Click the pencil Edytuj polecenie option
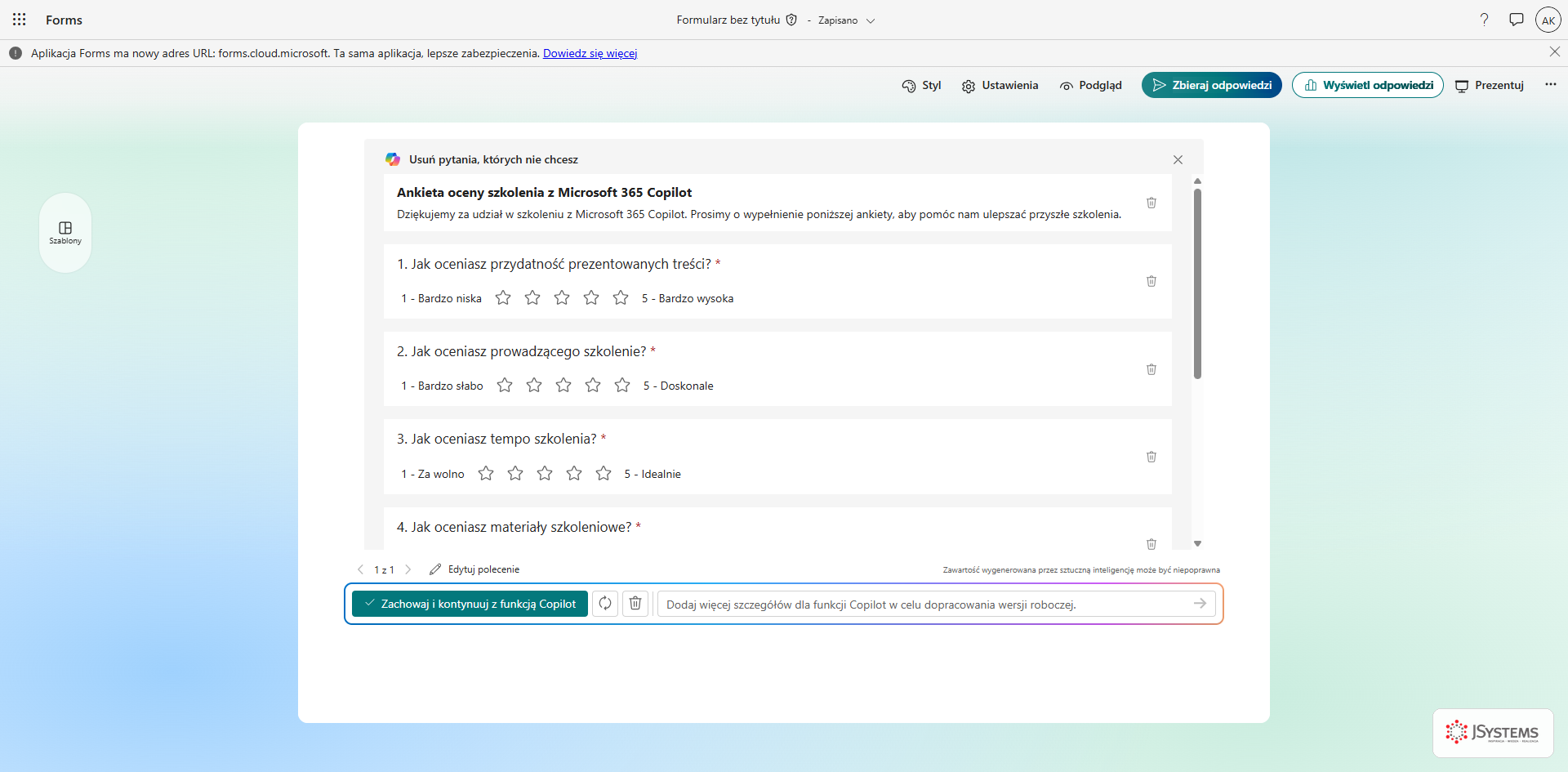Screen dimensions: 1568x772 tap(474, 569)
